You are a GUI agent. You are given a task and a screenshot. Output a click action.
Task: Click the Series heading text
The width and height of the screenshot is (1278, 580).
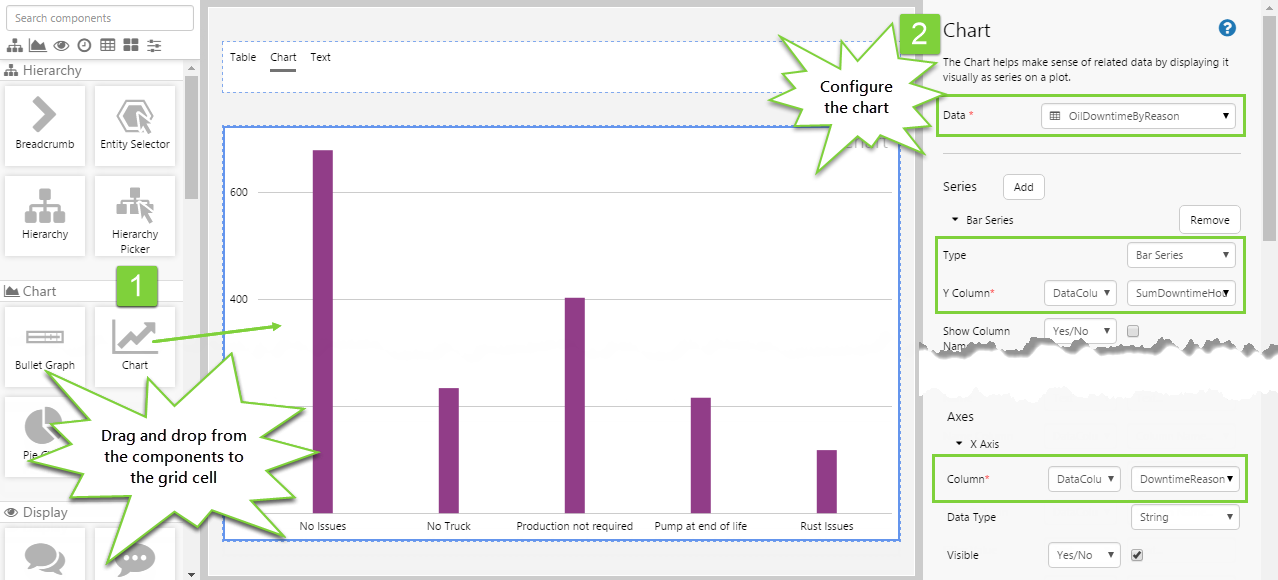point(960,187)
